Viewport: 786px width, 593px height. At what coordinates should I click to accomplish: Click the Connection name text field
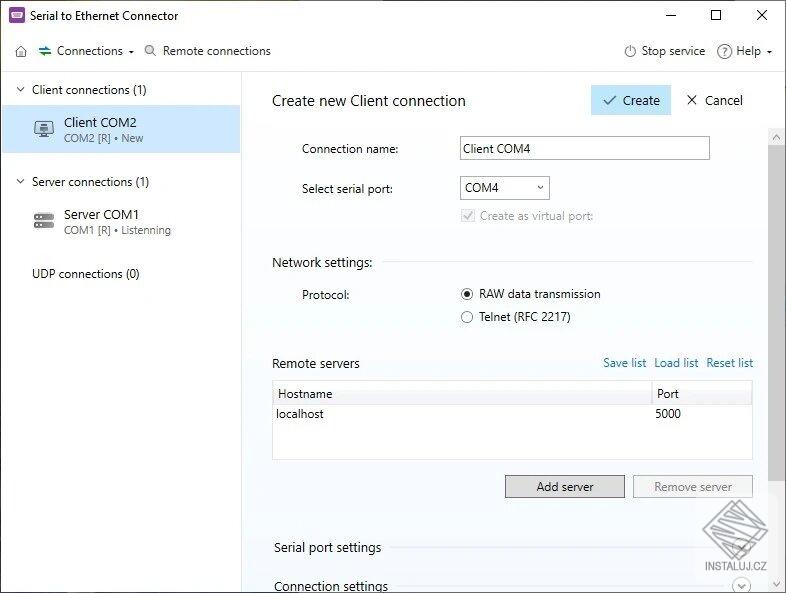pyautogui.click(x=584, y=149)
